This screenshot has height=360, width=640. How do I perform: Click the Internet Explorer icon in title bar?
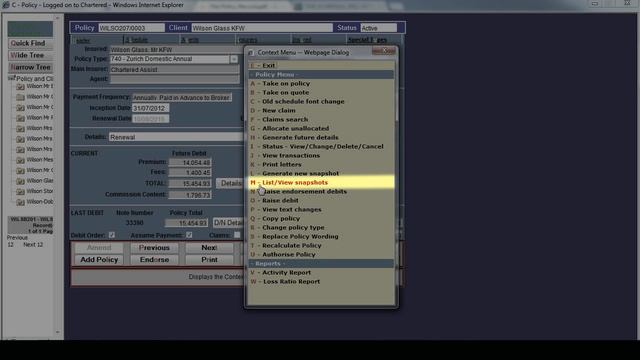[6, 5]
